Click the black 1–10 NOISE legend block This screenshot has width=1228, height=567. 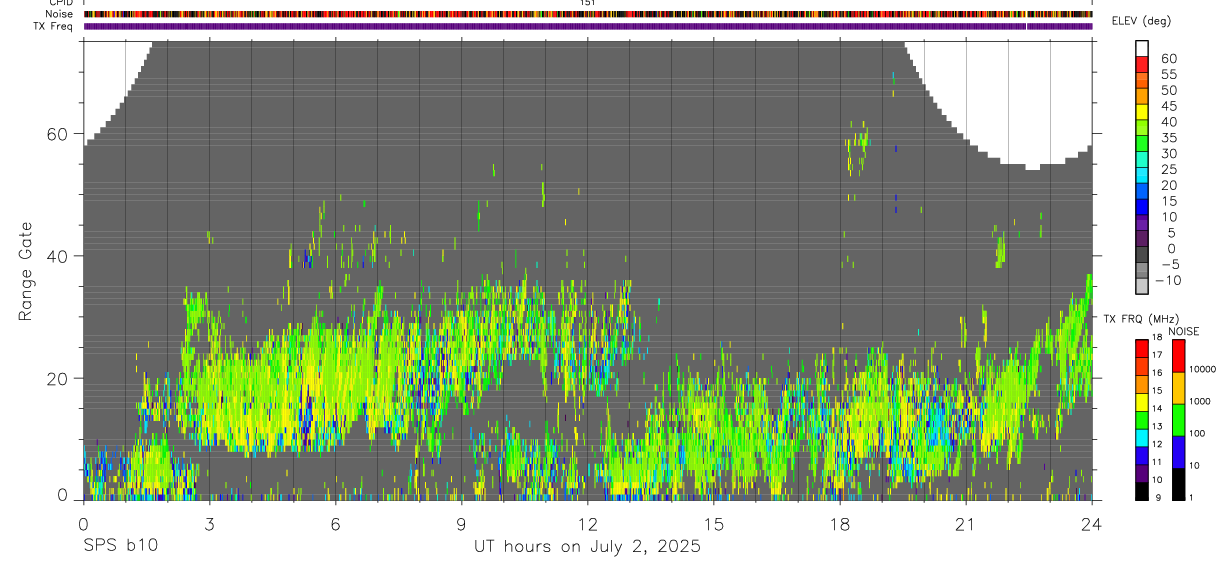tap(1178, 484)
